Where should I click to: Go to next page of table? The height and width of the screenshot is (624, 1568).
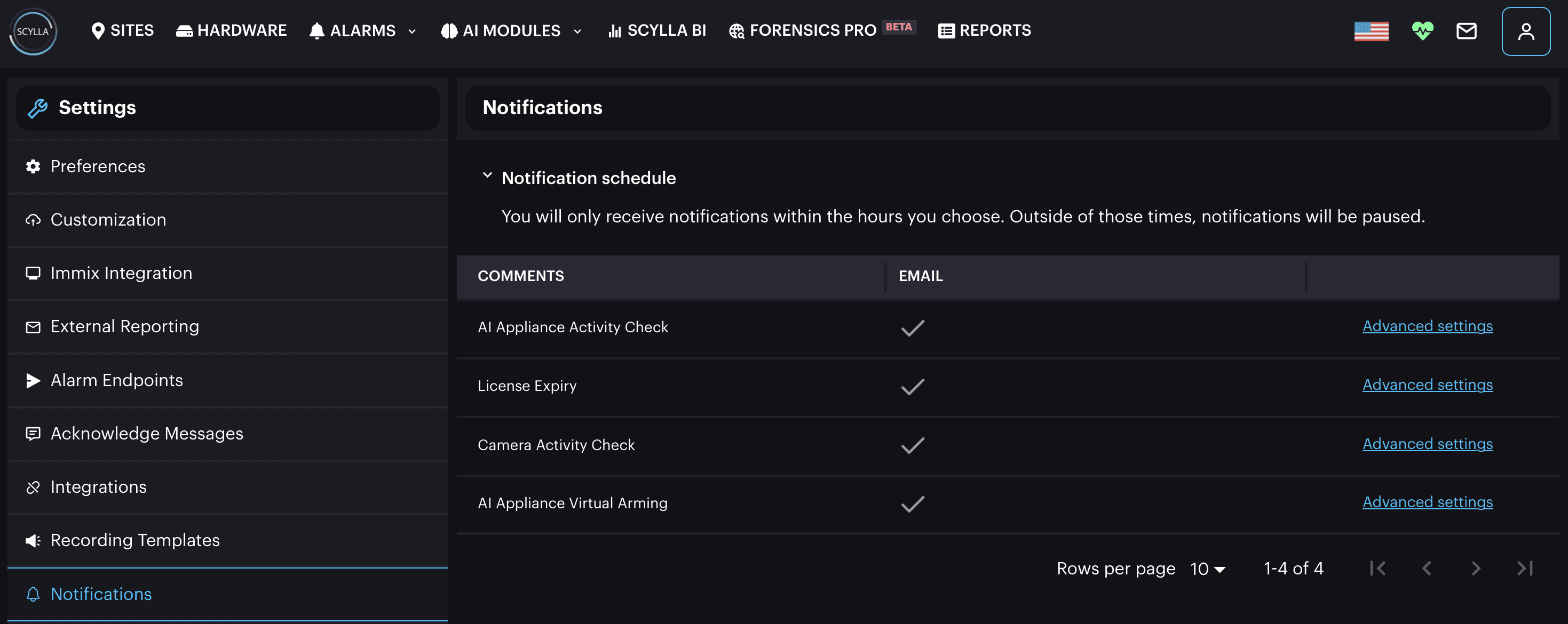click(1476, 569)
